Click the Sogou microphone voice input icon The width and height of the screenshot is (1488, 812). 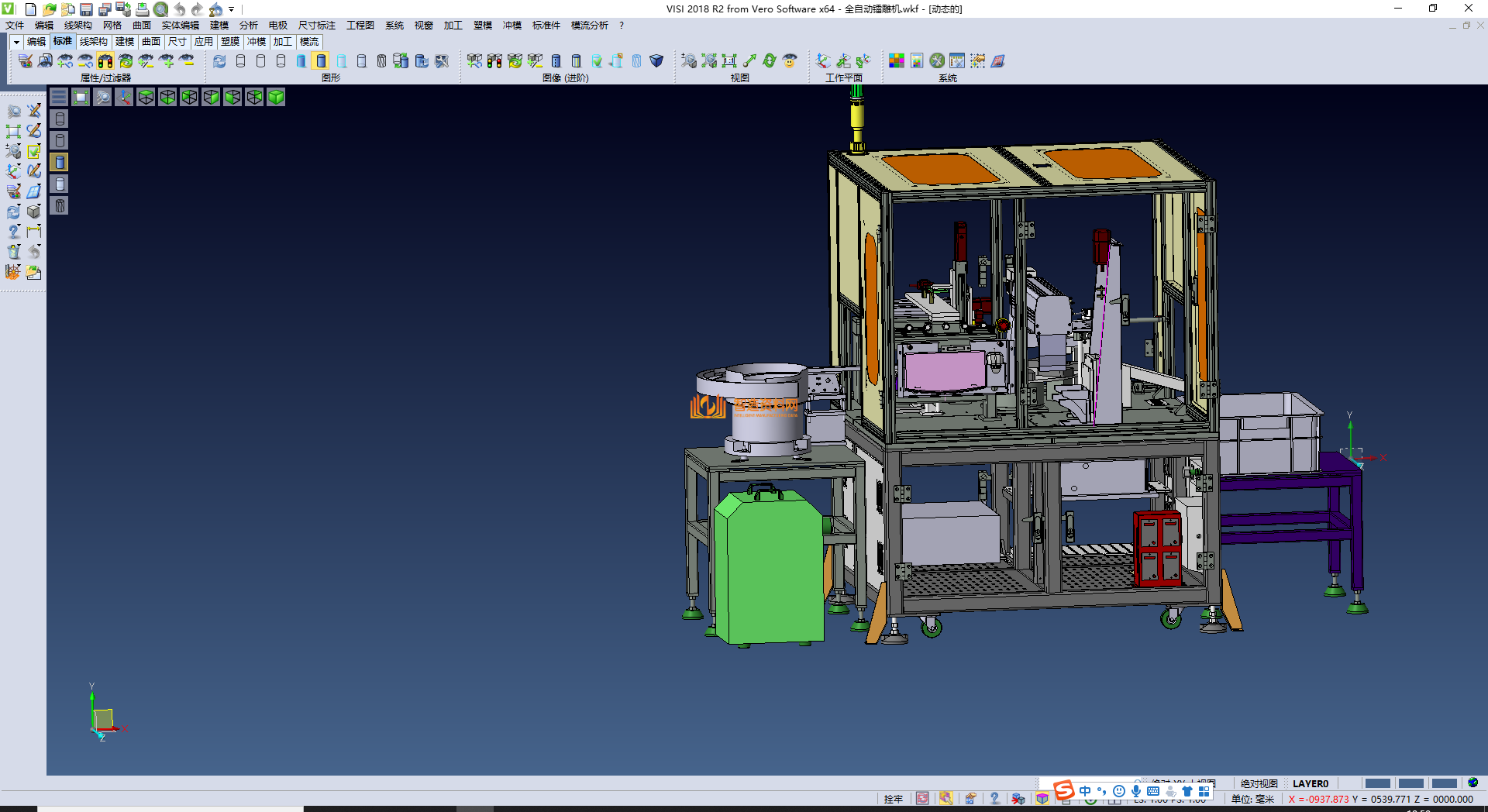pyautogui.click(x=1135, y=791)
